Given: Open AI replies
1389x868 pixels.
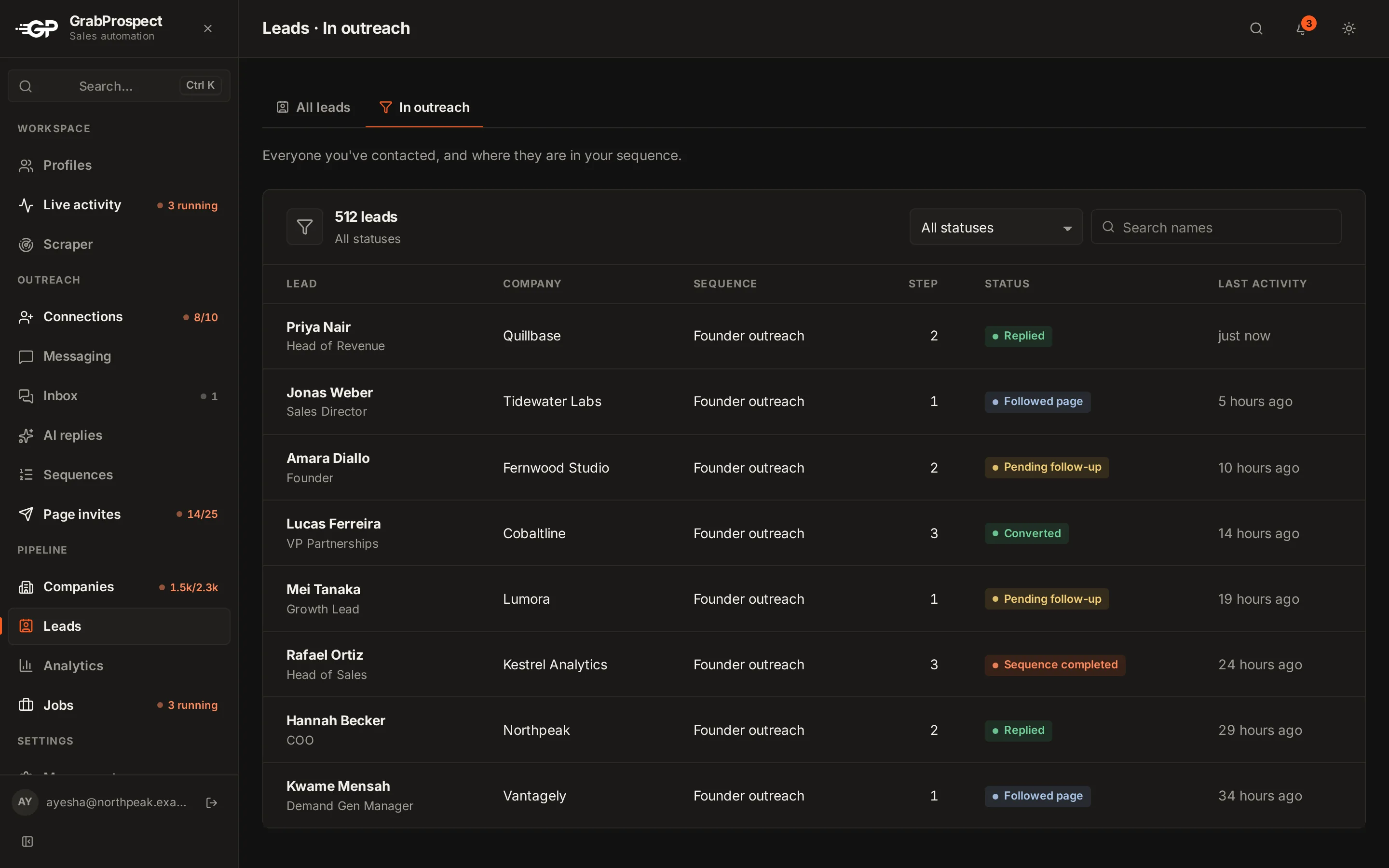Looking at the screenshot, I should point(119,436).
